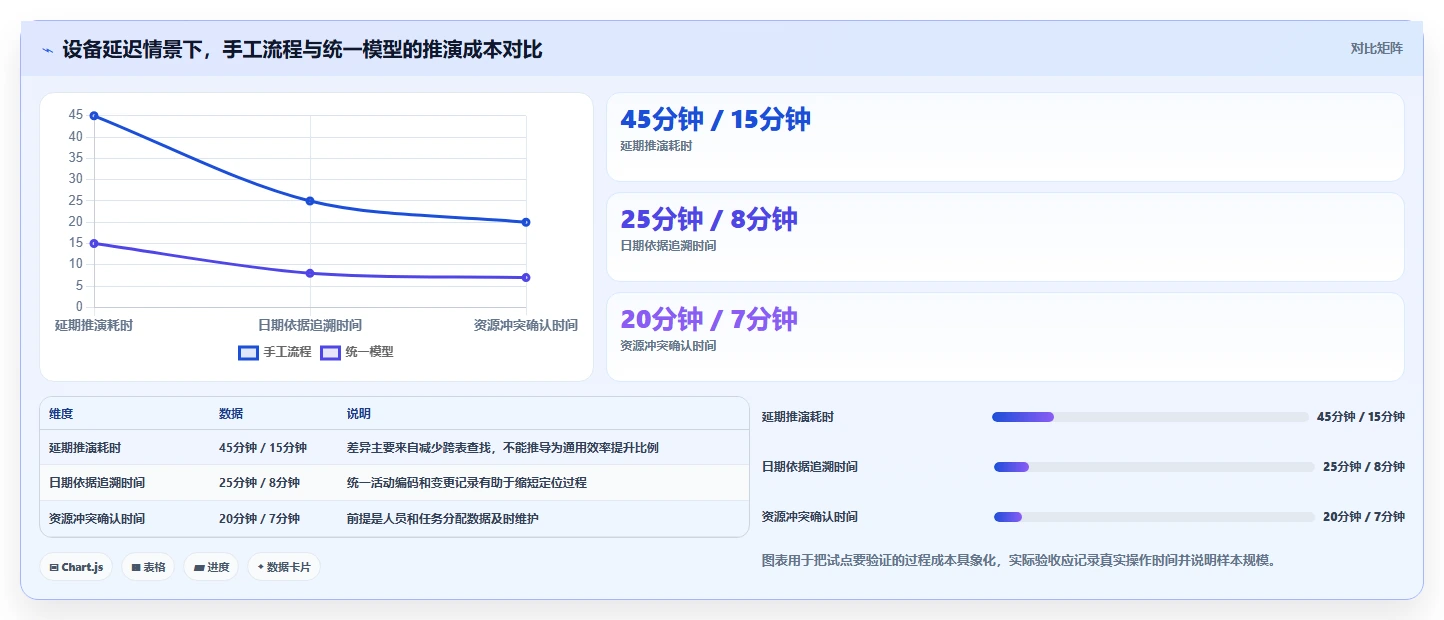The height and width of the screenshot is (620, 1444).
Task: Click the 手工流程 data point at 45
Action: point(94,116)
